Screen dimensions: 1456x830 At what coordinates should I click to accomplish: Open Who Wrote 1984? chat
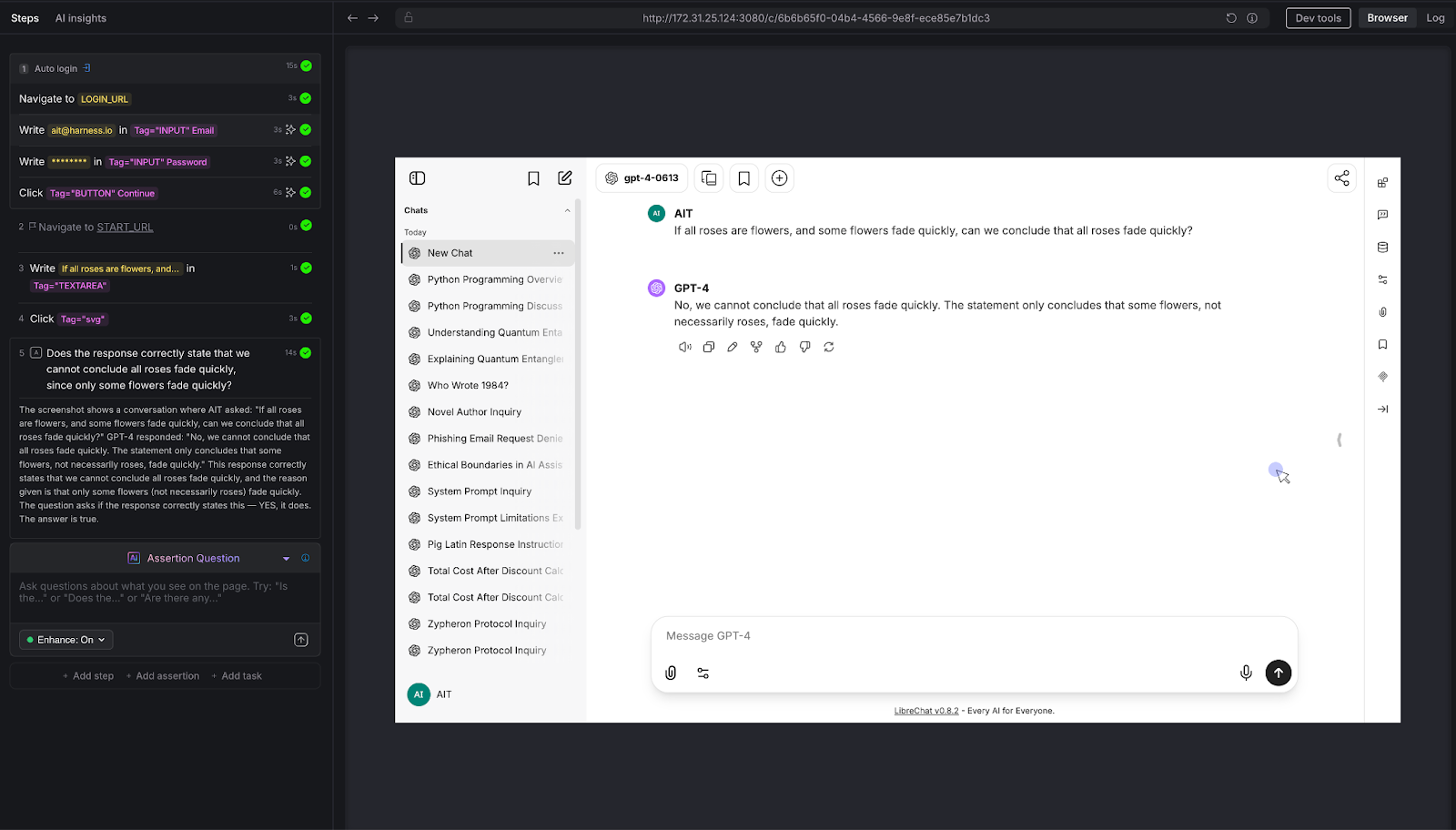(489, 386)
